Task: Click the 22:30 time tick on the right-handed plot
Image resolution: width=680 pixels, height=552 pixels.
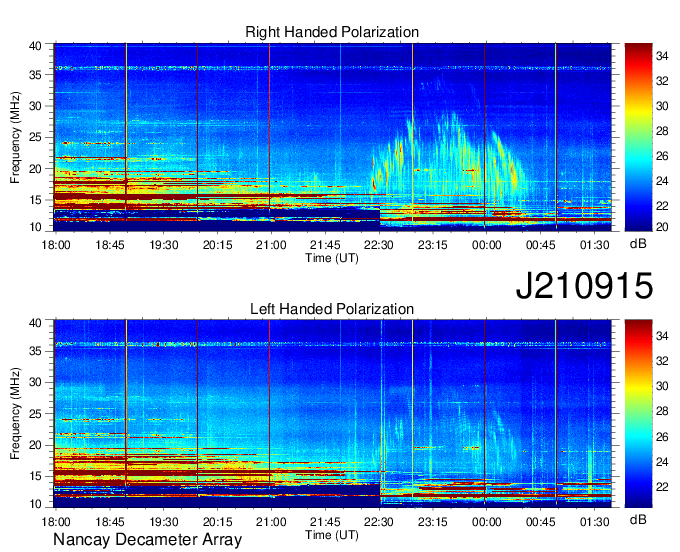Action: pos(379,245)
